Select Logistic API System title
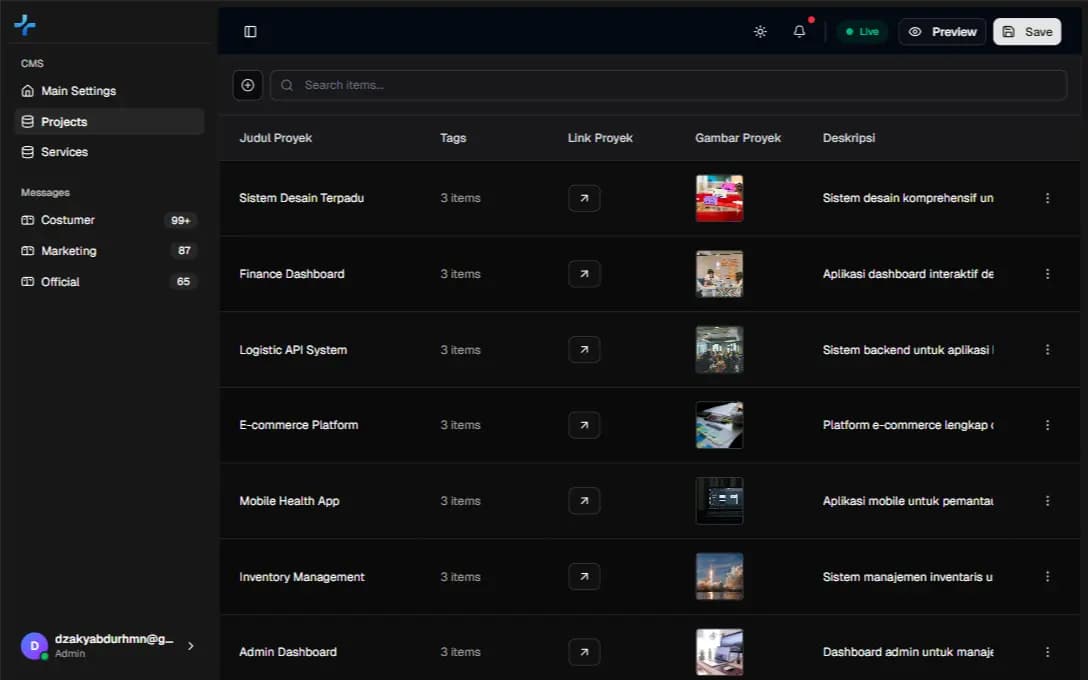The image size is (1088, 680). (x=294, y=350)
